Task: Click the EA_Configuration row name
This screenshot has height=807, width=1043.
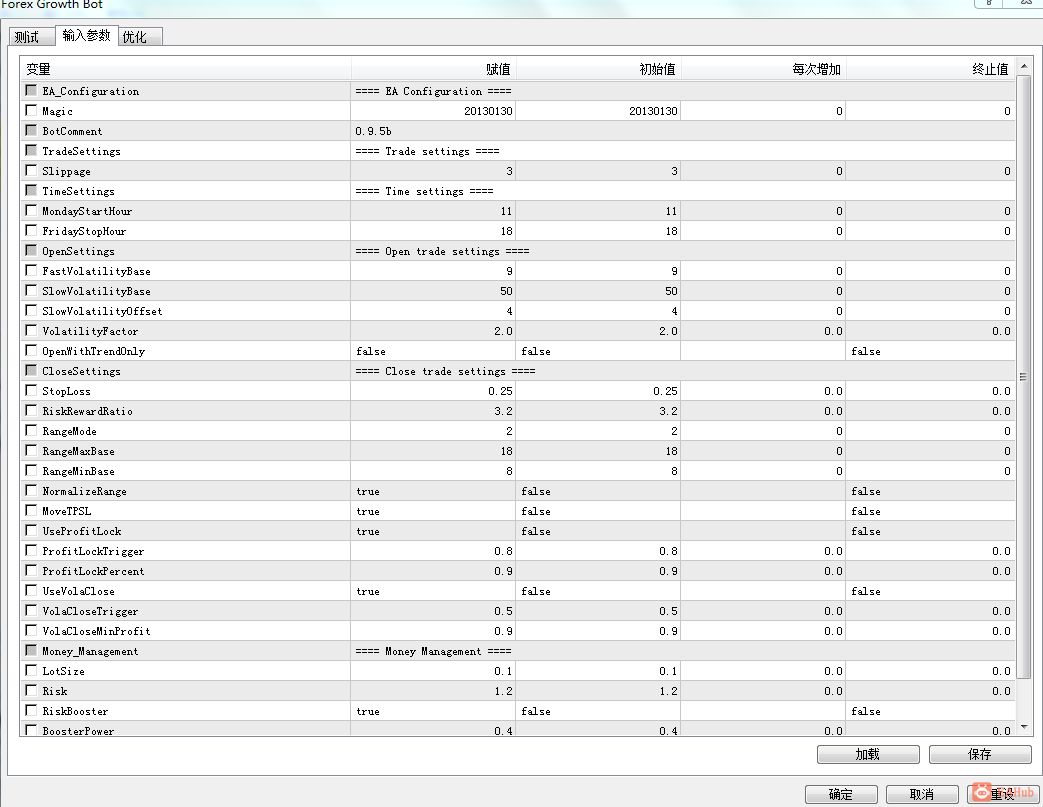Action: (x=90, y=91)
